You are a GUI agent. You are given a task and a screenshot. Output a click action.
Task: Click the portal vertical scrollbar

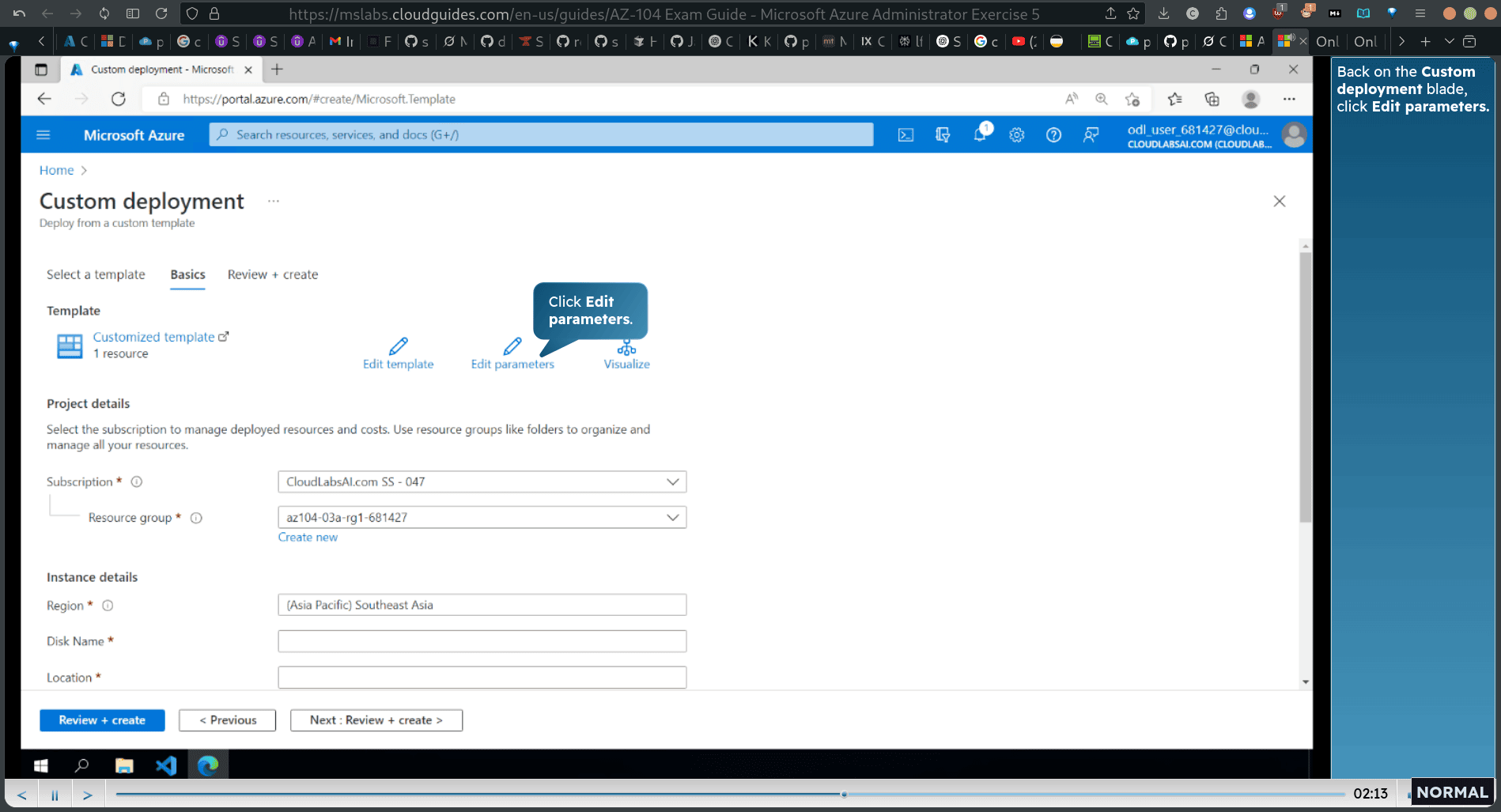(1306, 387)
